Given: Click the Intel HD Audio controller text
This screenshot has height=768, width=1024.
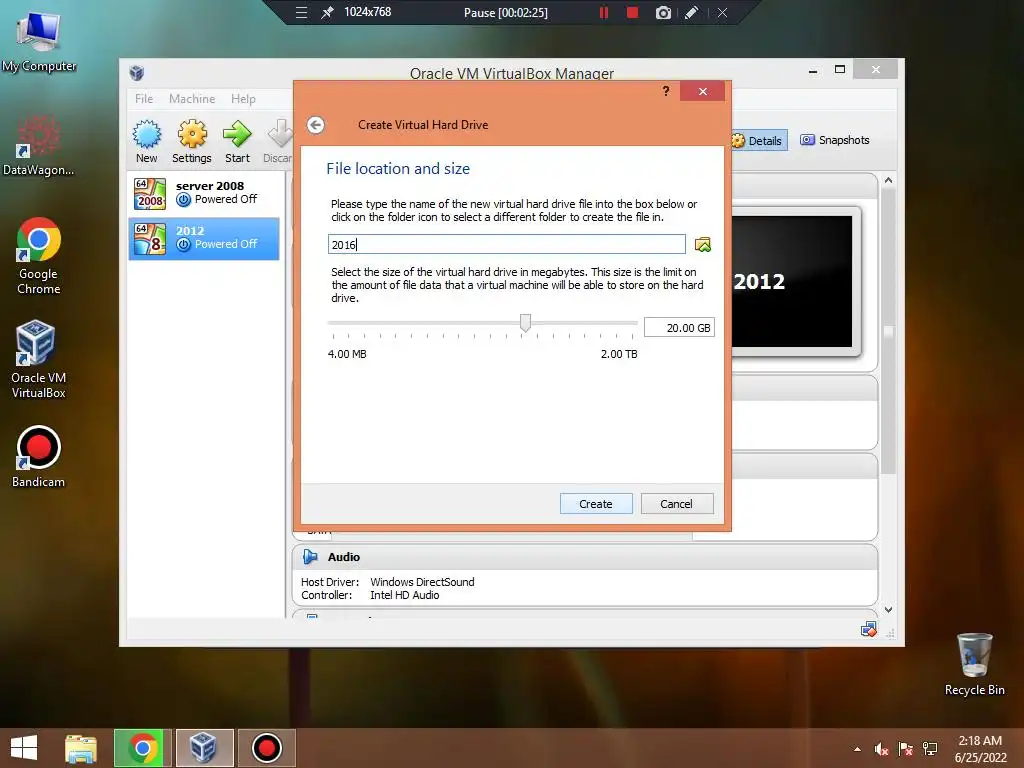Looking at the screenshot, I should click(405, 595).
